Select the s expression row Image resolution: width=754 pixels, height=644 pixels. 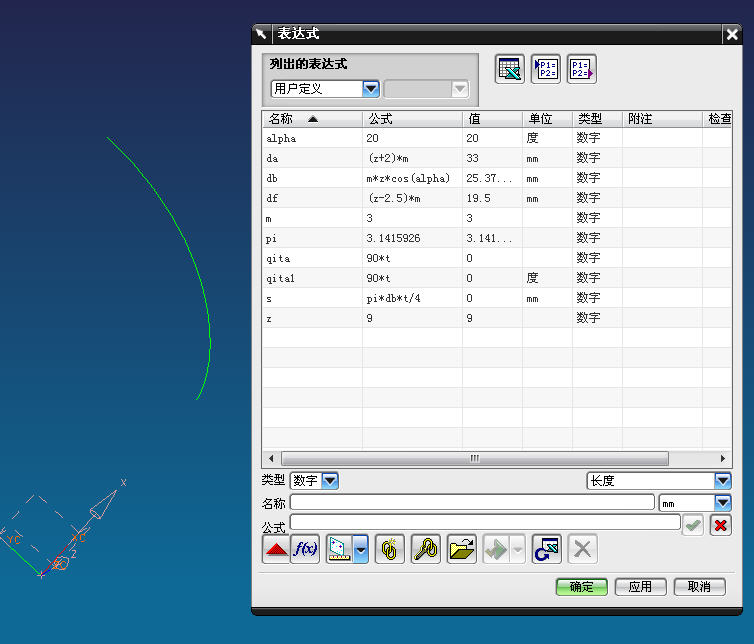click(x=497, y=298)
